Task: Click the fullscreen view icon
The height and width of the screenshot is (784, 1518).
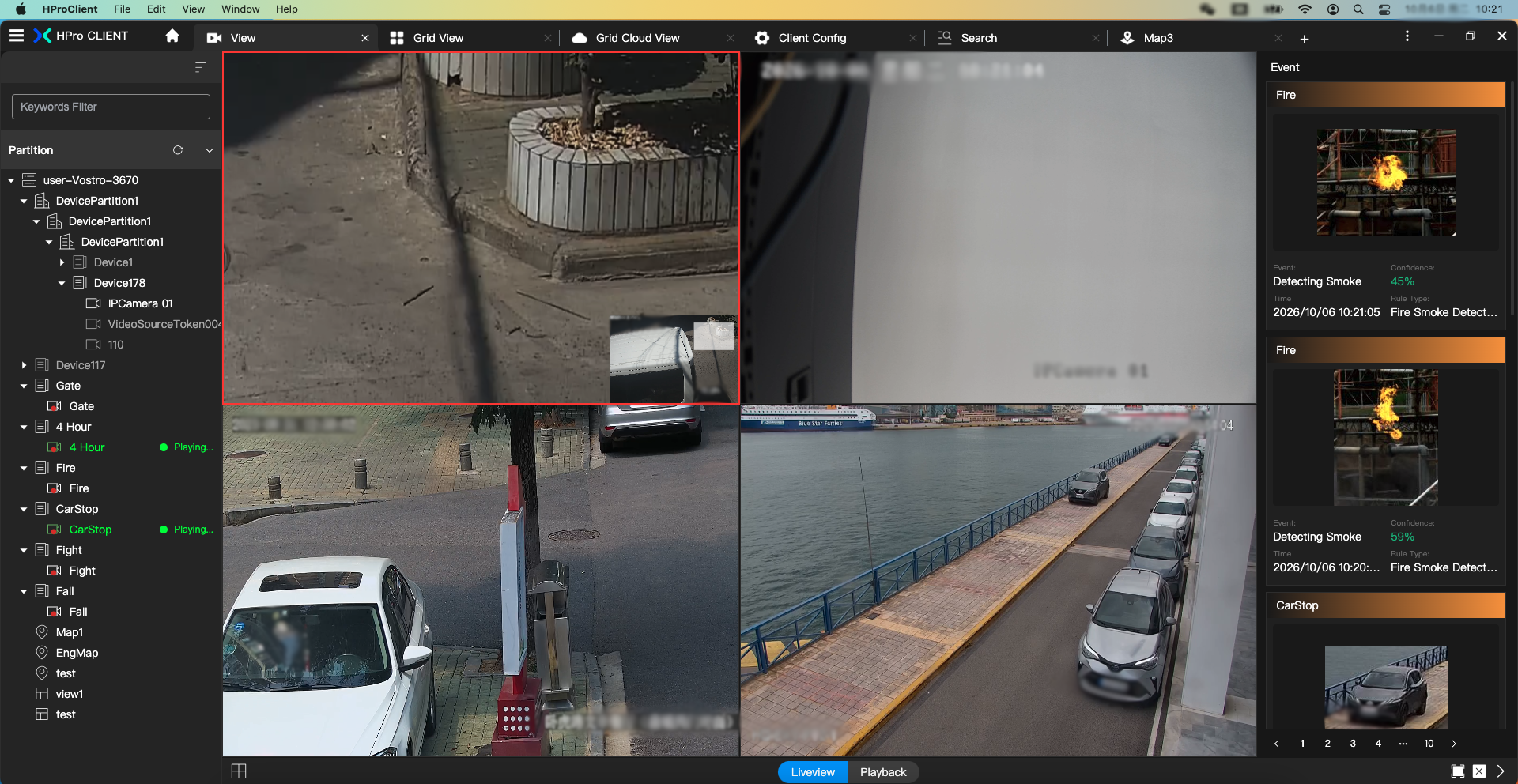Action: pyautogui.click(x=1458, y=771)
